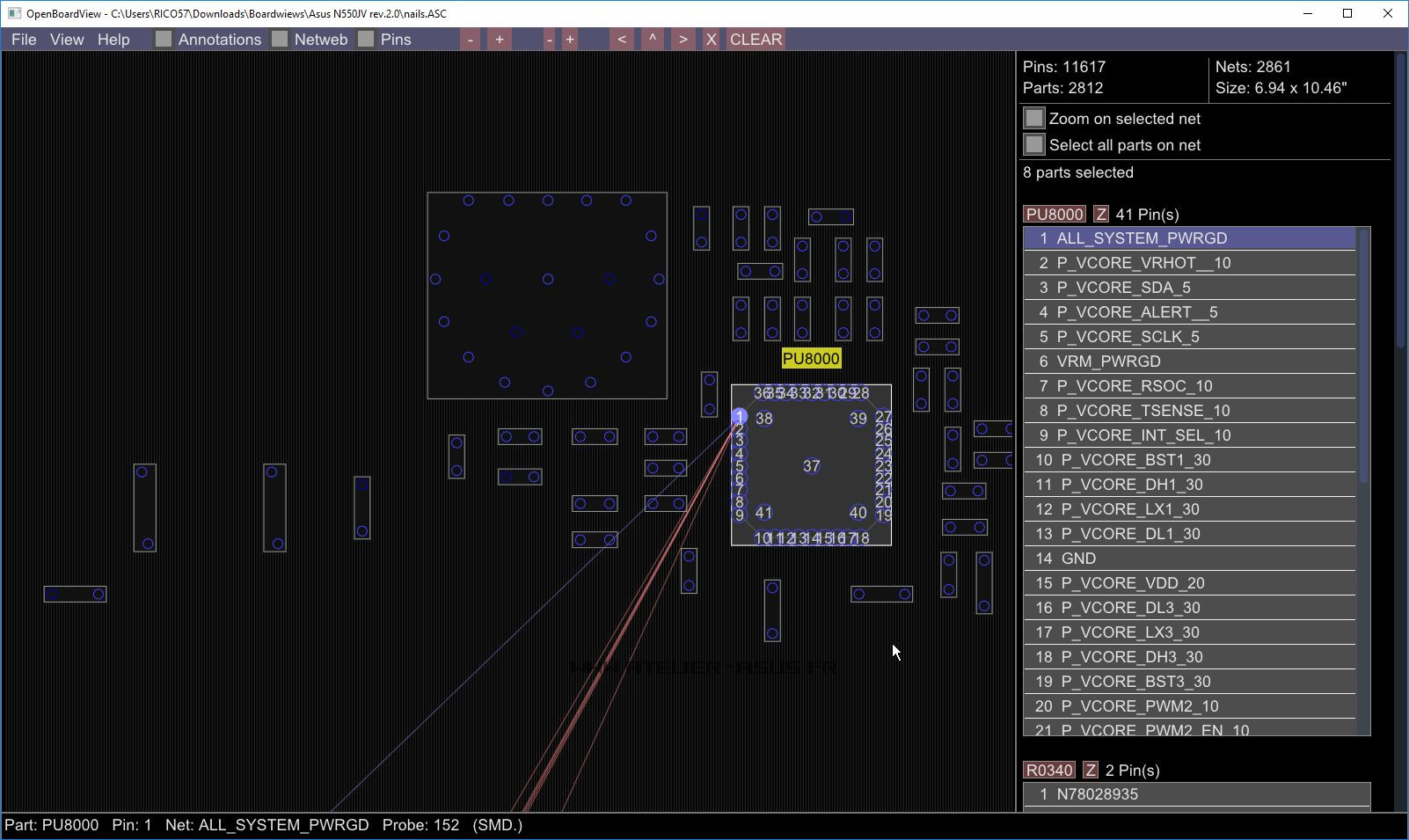Click pad 38 on the PU8000 chip

[764, 419]
